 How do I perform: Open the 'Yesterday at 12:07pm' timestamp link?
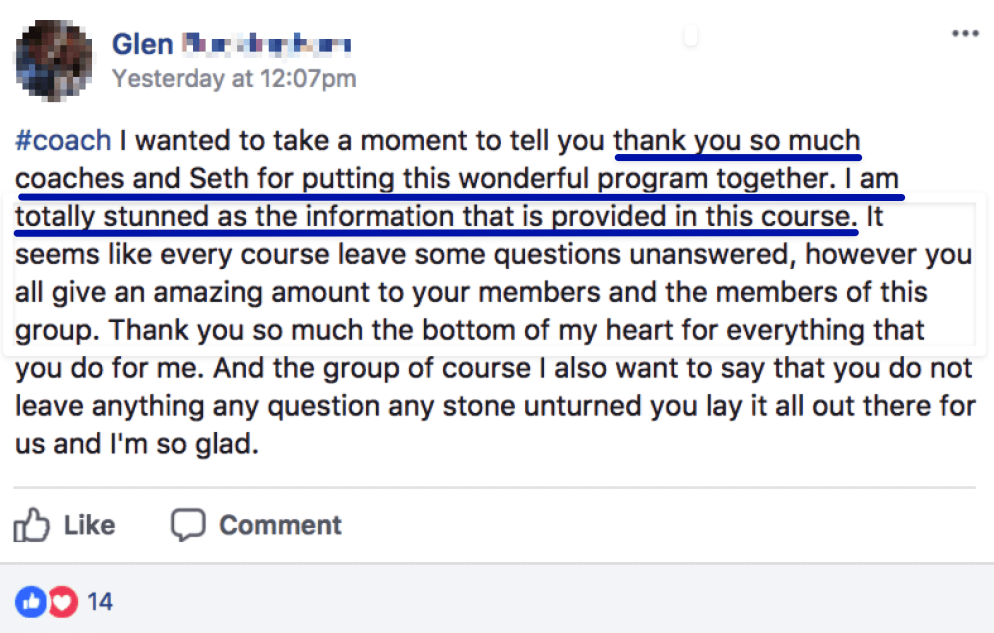[x=234, y=78]
